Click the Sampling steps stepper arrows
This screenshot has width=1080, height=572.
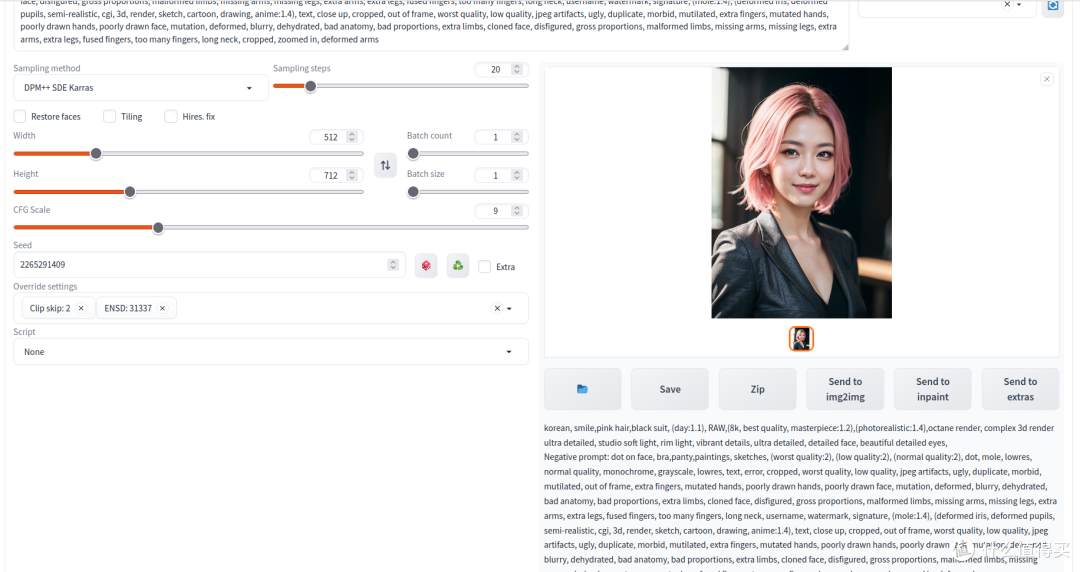[517, 70]
